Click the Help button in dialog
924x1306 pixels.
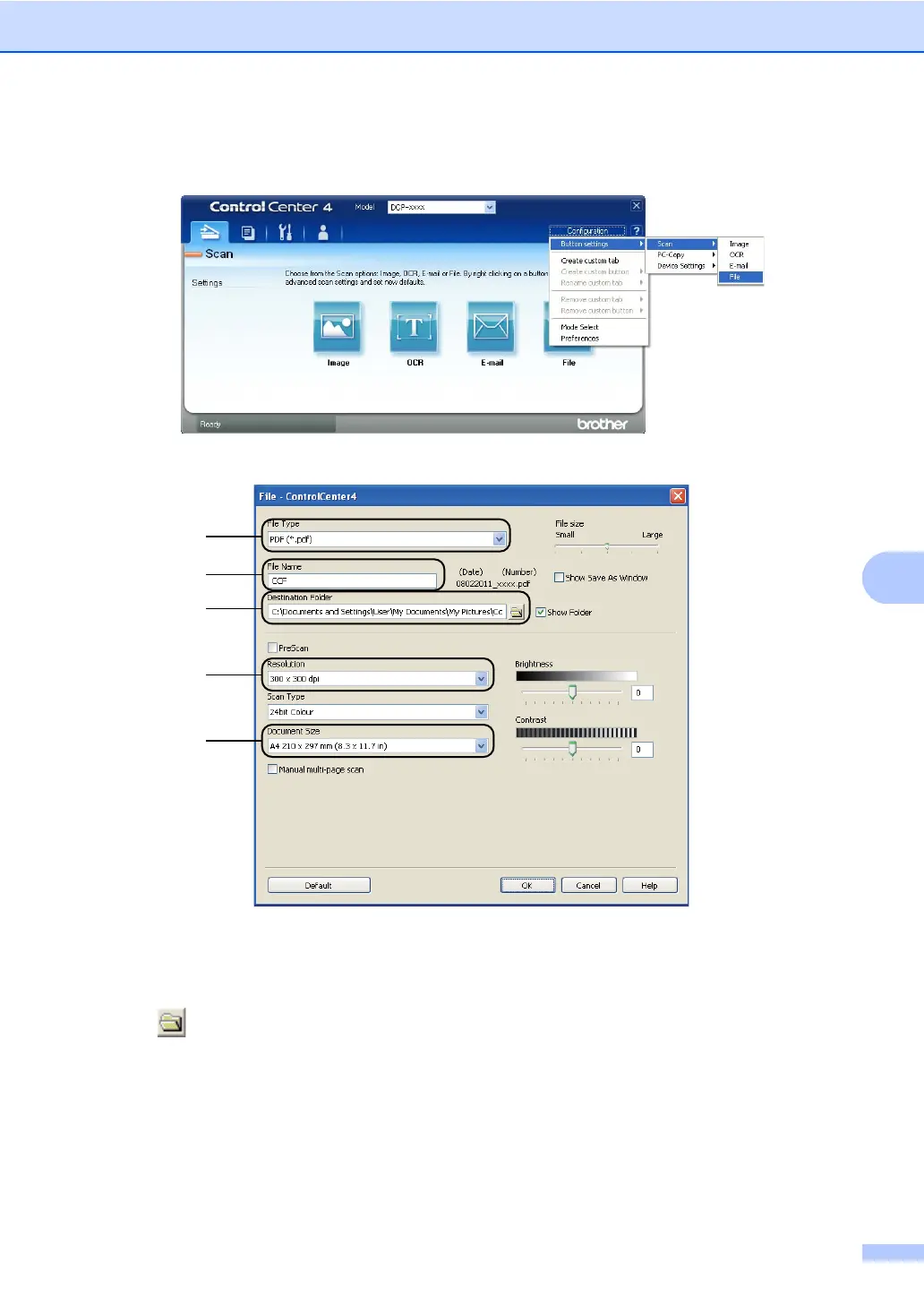click(x=649, y=885)
